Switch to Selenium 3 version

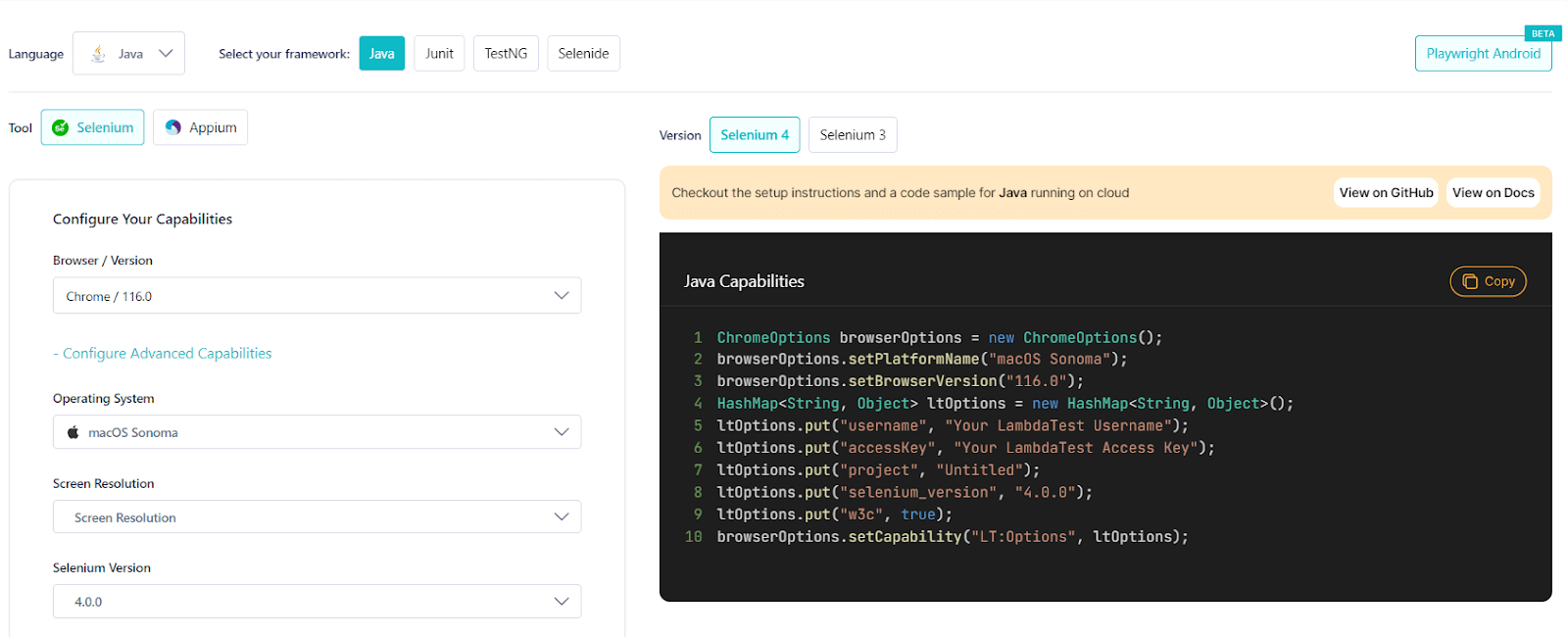[x=853, y=135]
